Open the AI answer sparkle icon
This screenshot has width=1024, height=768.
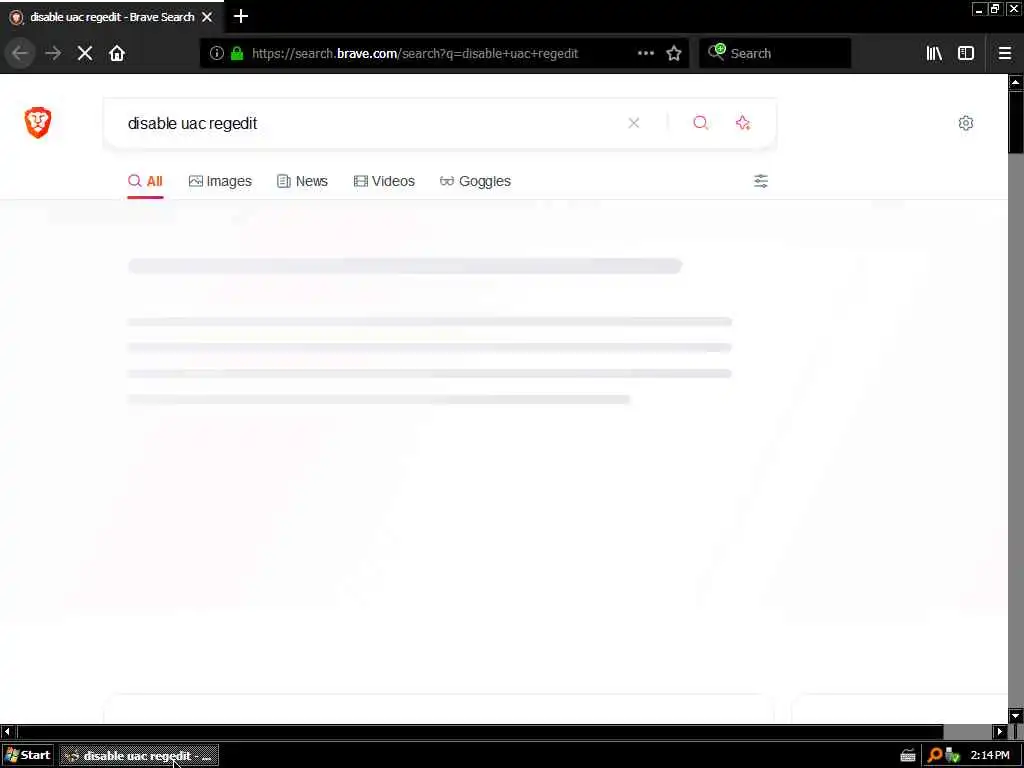pos(743,123)
